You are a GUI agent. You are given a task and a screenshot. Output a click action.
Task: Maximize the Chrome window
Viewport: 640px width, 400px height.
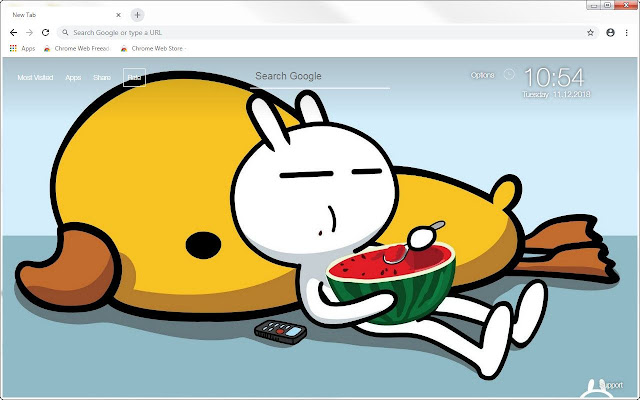[607, 5]
